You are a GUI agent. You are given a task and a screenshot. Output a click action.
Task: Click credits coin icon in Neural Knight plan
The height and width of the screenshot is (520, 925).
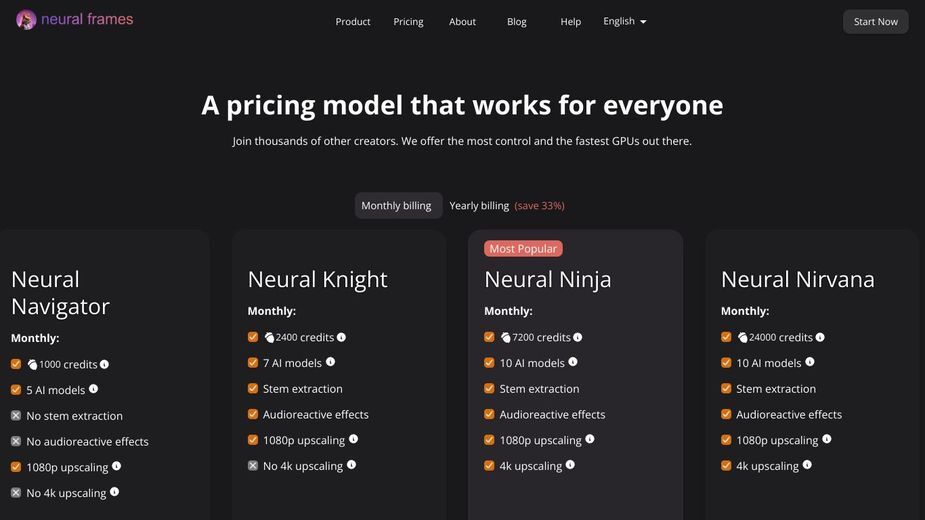click(x=269, y=338)
